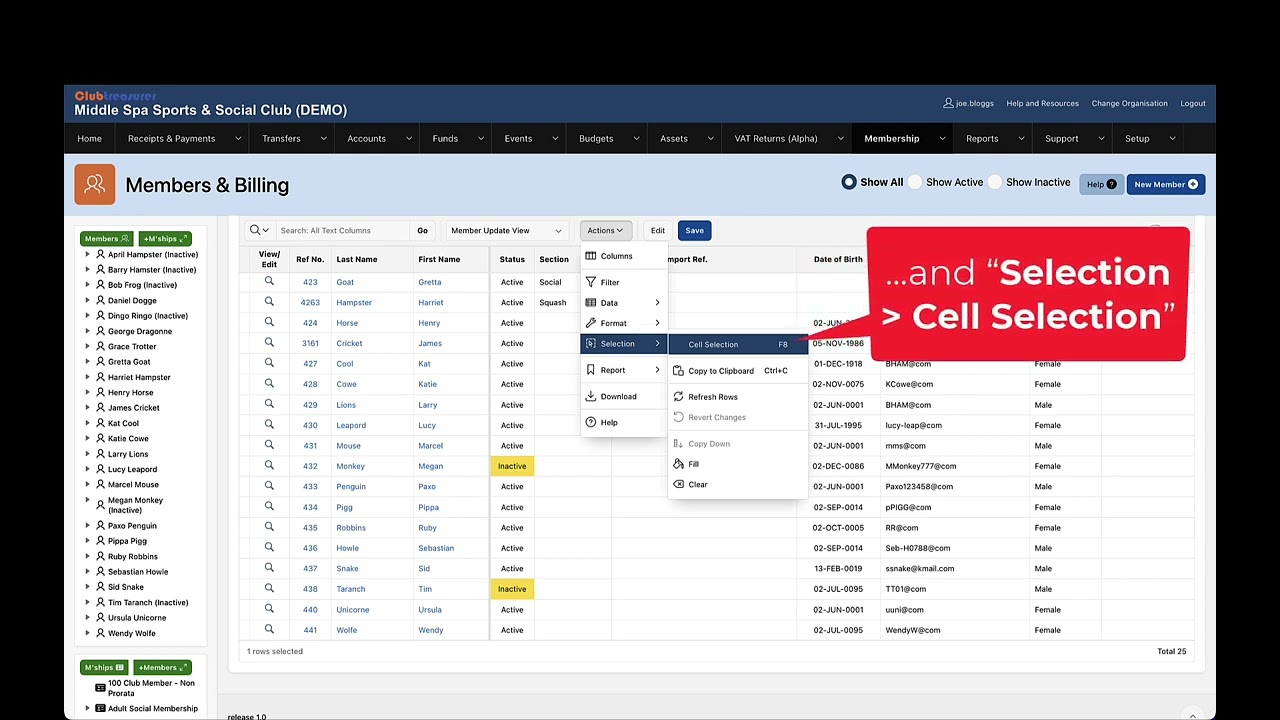Viewport: 1280px width, 720px height.
Task: Click the Filter funnel icon
Action: (591, 282)
